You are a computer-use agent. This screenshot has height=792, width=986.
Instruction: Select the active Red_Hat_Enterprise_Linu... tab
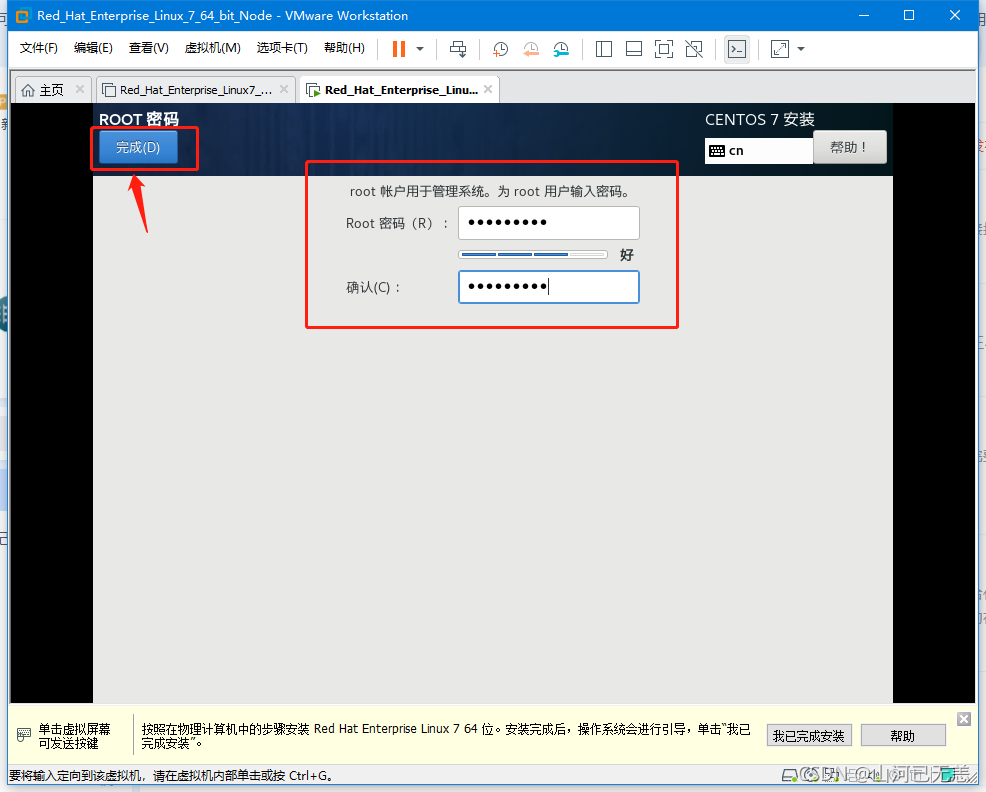(401, 90)
